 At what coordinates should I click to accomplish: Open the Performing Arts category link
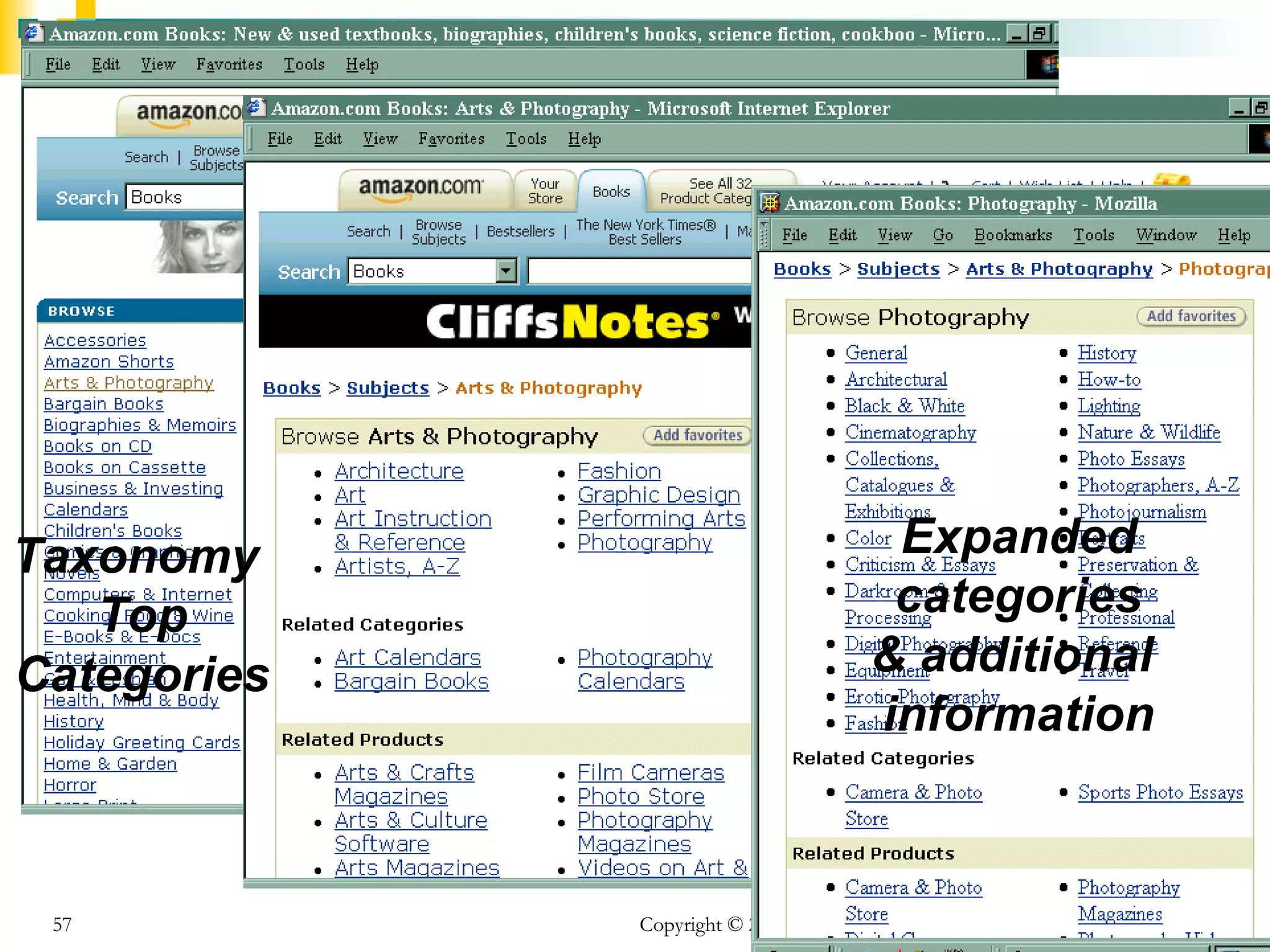[x=661, y=518]
